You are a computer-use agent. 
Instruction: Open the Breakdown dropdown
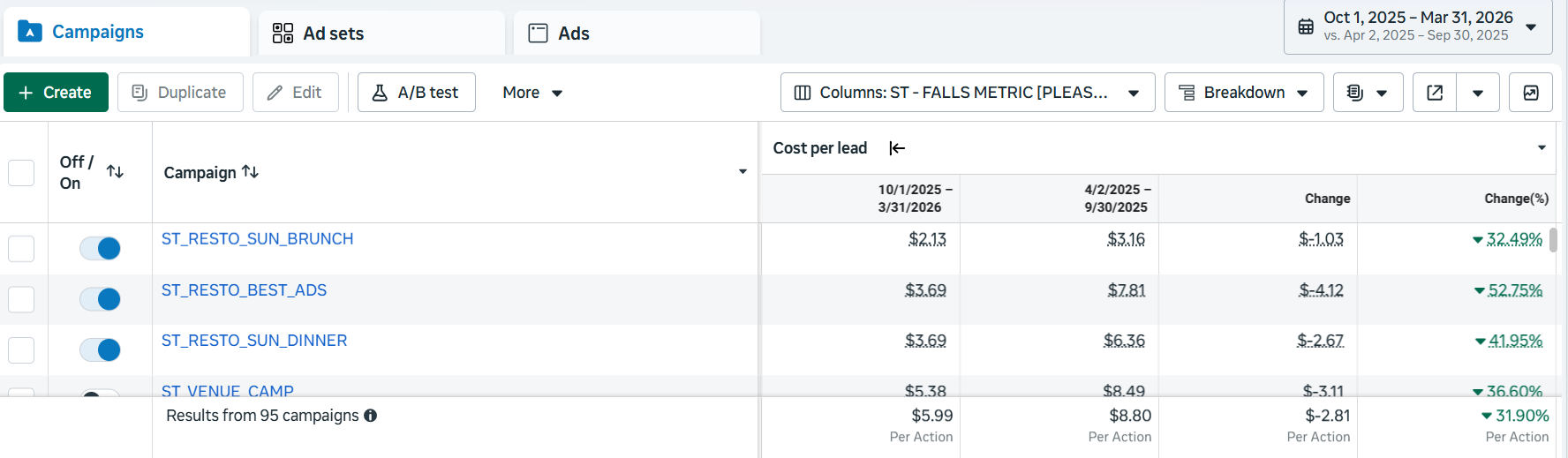[x=1244, y=93]
